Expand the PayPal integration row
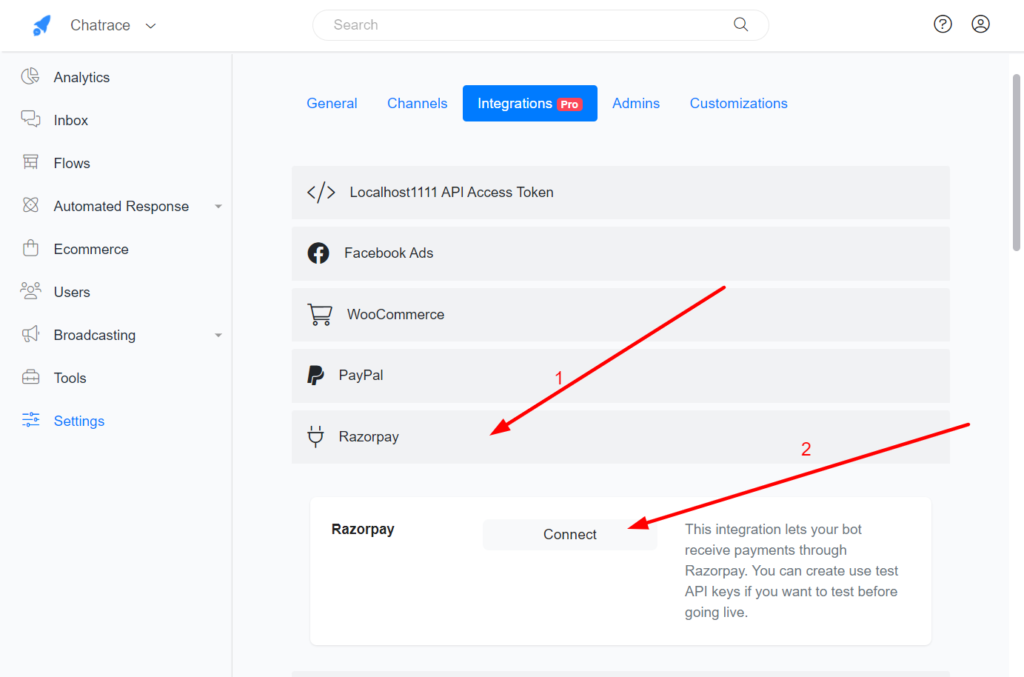The height and width of the screenshot is (677, 1024). pyautogui.click(x=620, y=375)
